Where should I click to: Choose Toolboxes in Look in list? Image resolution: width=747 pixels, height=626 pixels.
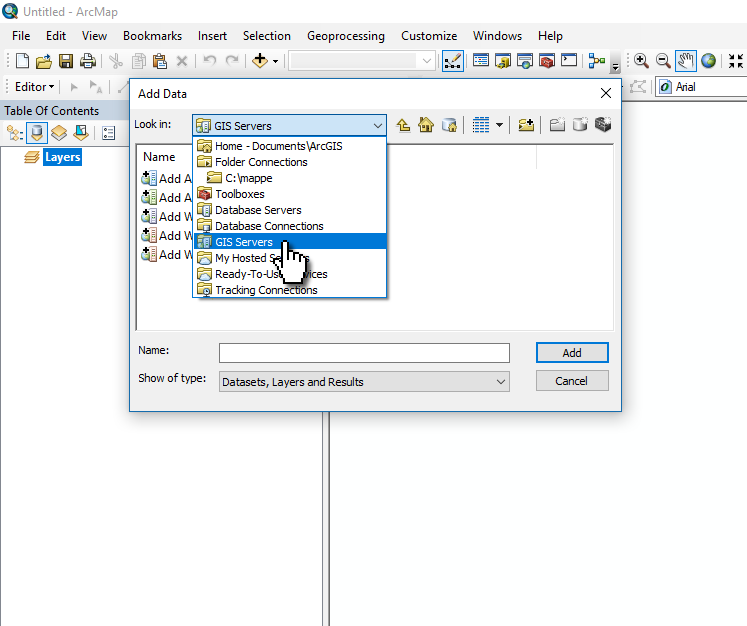click(x=290, y=194)
